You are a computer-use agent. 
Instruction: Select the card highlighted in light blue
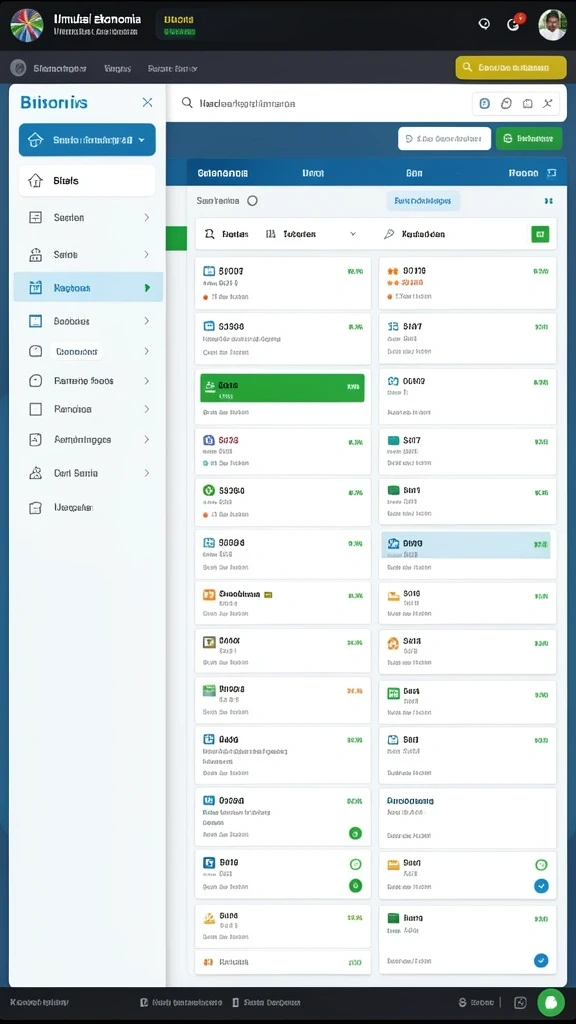pos(466,545)
